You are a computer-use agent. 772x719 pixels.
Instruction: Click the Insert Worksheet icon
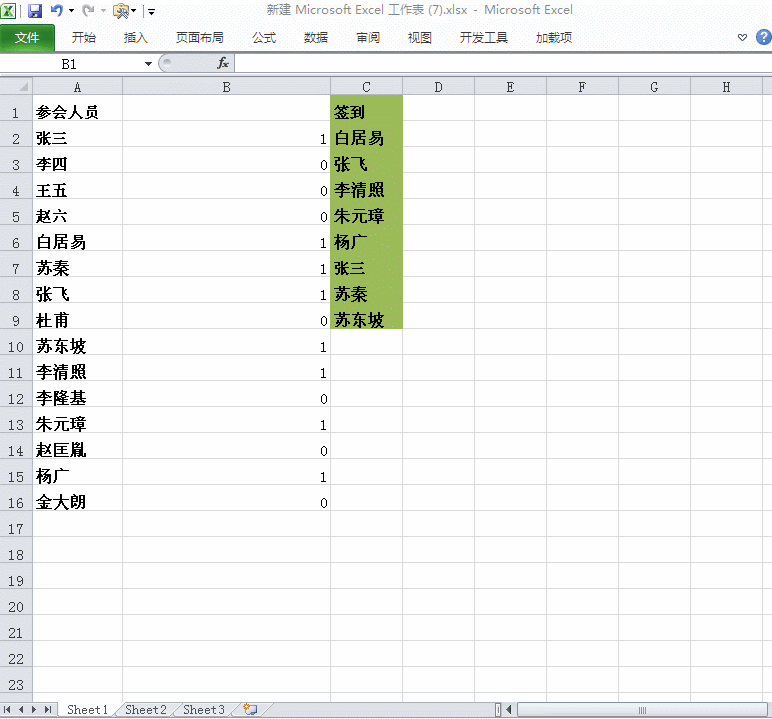point(251,710)
